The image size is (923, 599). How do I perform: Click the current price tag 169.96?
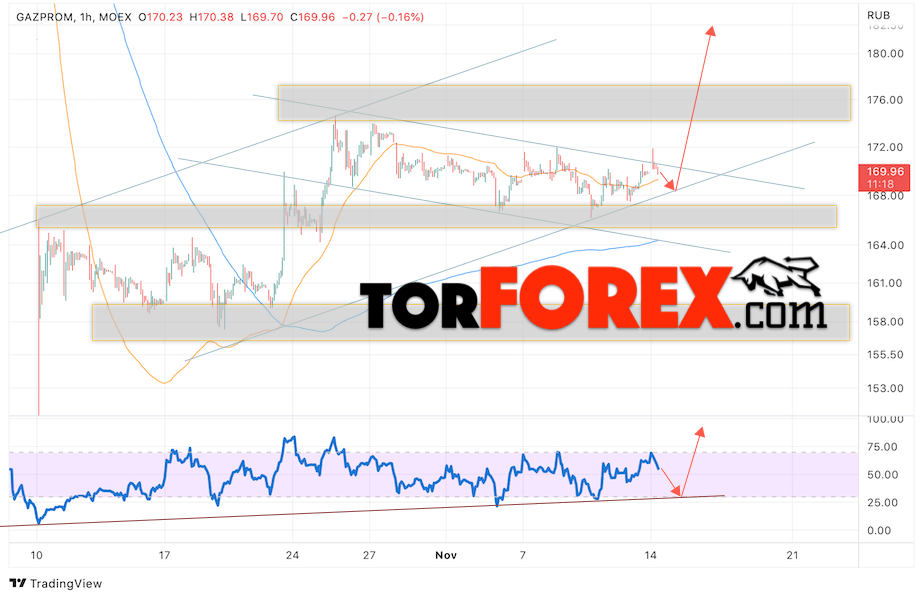click(x=885, y=178)
